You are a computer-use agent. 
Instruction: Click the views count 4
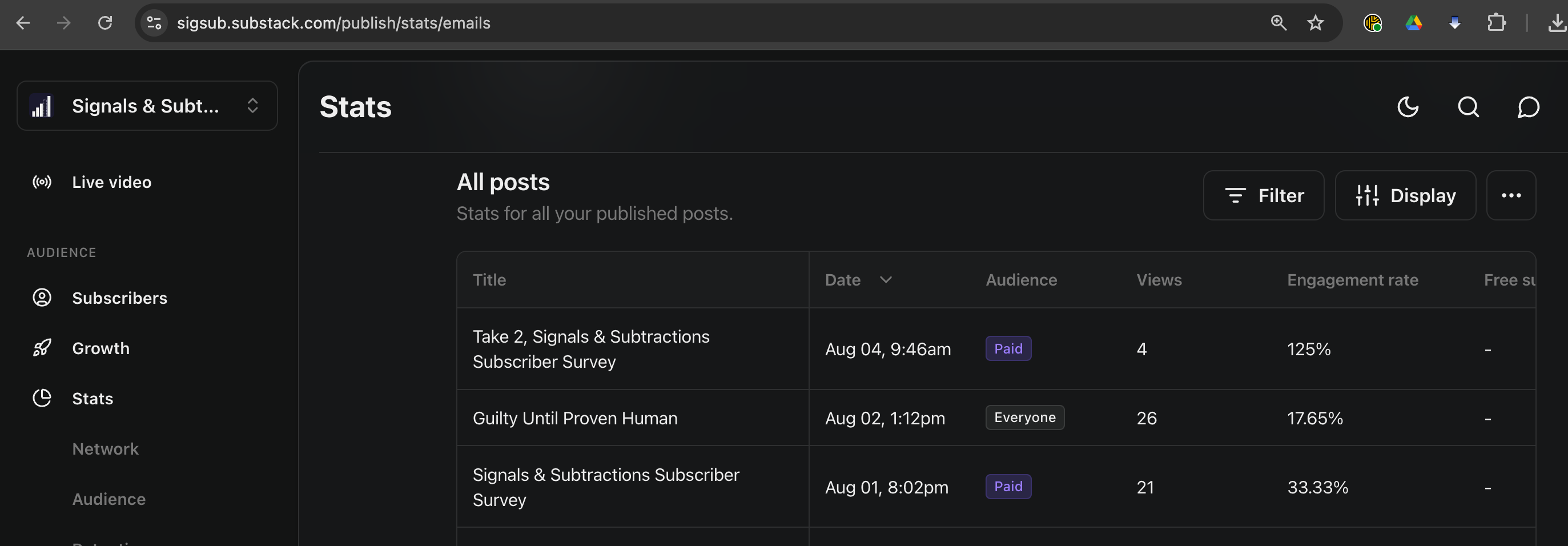1141,350
